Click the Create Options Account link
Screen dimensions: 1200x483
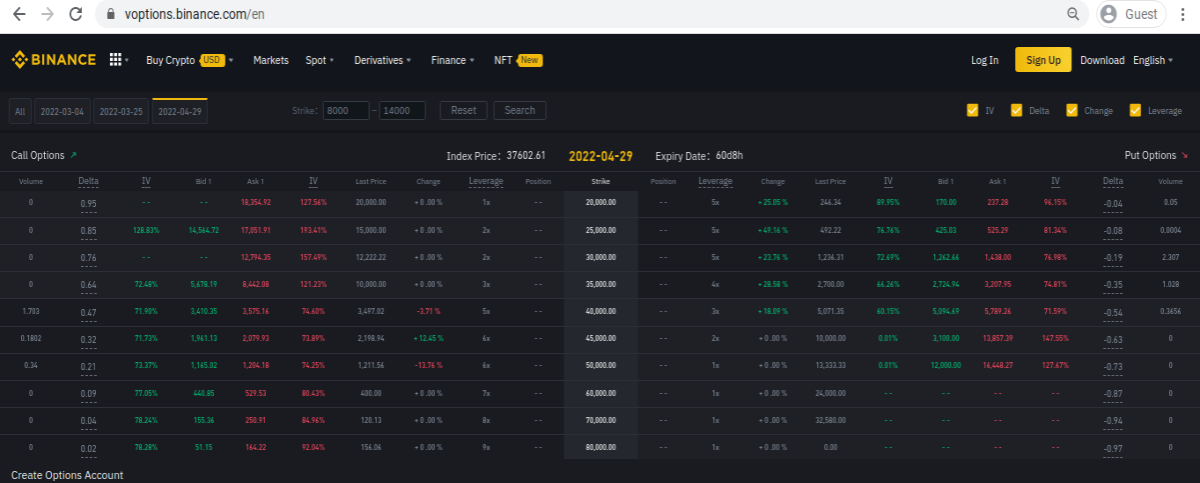[67, 475]
